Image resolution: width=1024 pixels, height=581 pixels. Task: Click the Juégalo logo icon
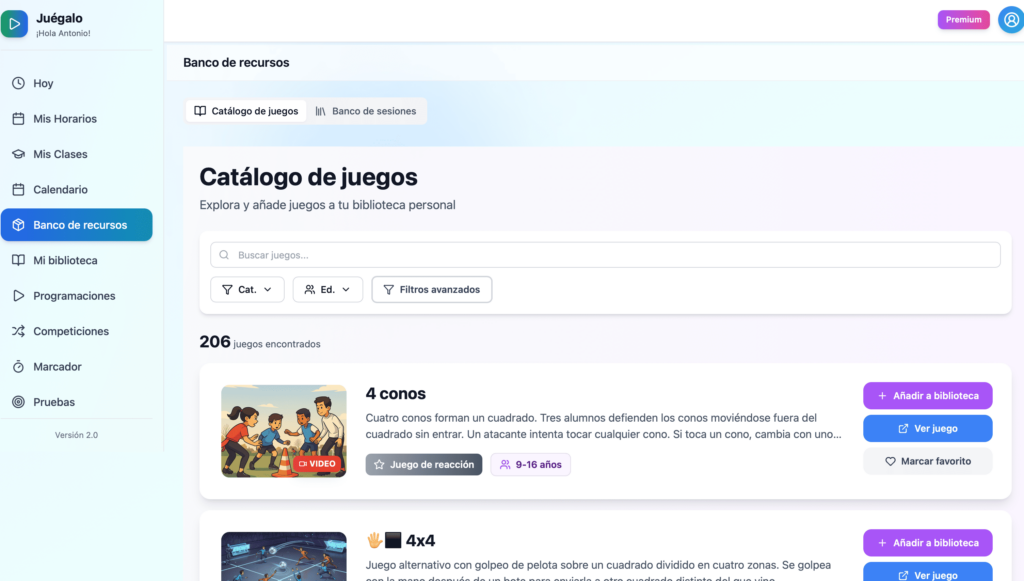15,24
